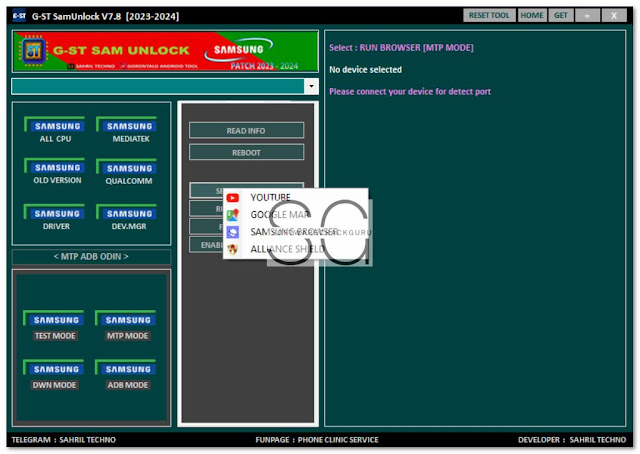
Task: Click the MTP ADB ODIN header button
Action: (91, 256)
